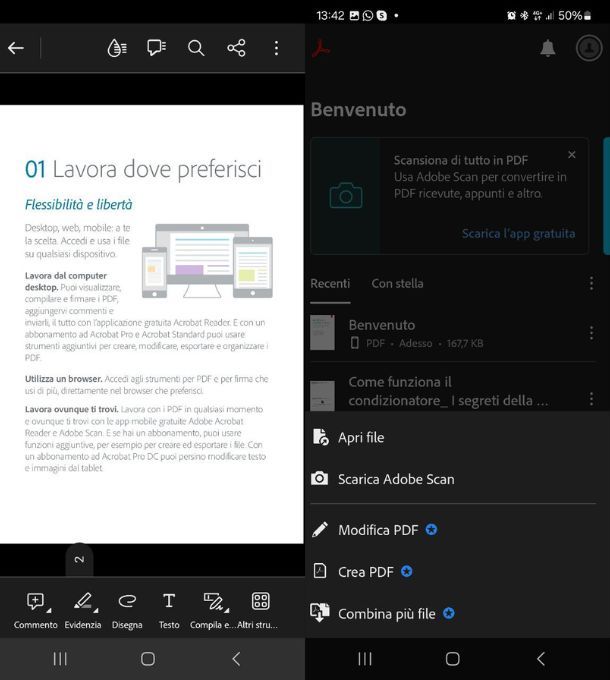
Task: Open Come funziona il condizionatore thumbnail
Action: pyautogui.click(x=323, y=396)
